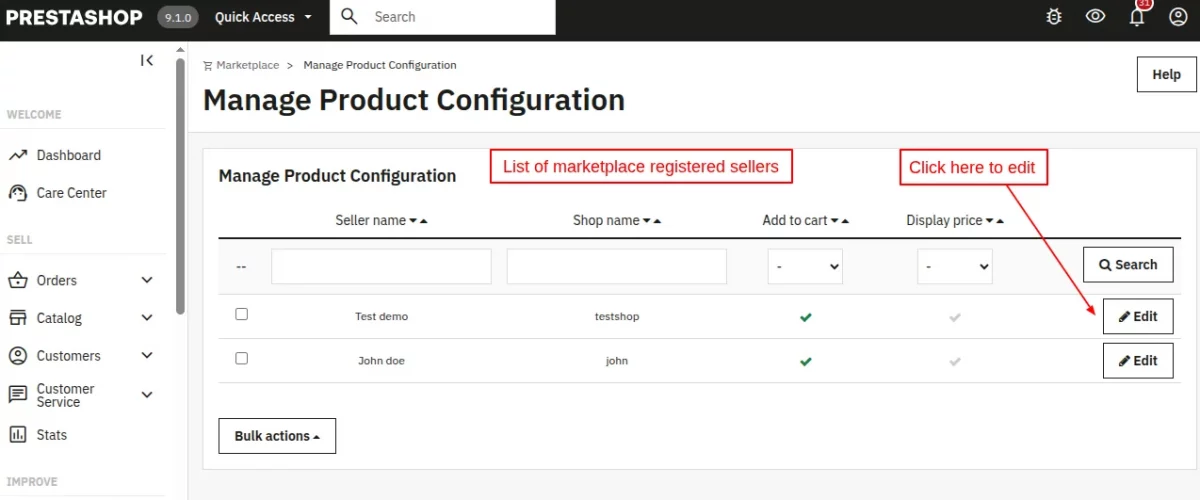The image size is (1200, 500).
Task: Click the Care Center headset icon
Action: click(18, 193)
